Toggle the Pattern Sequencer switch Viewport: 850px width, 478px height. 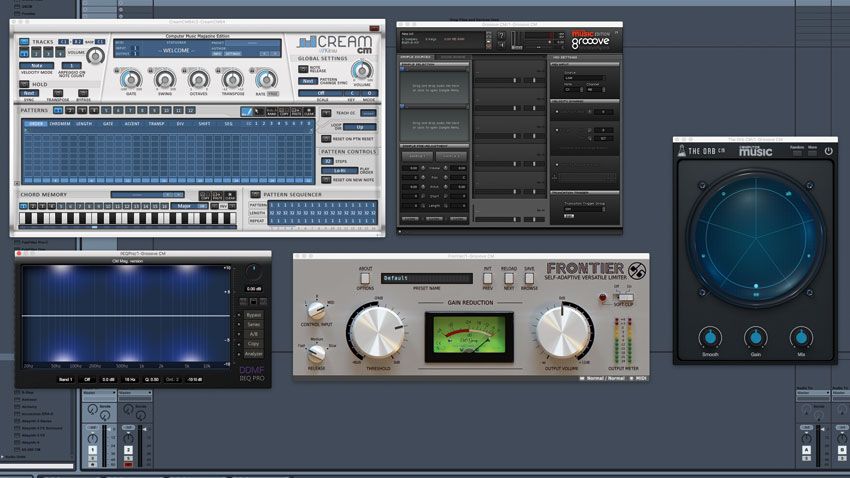pyautogui.click(x=255, y=194)
